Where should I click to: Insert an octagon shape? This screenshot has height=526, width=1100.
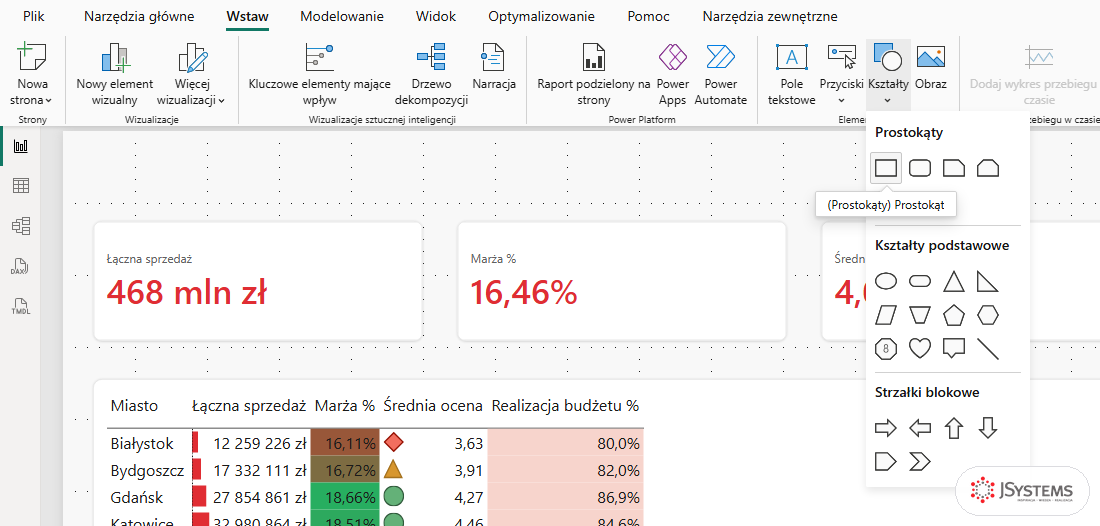tap(886, 348)
